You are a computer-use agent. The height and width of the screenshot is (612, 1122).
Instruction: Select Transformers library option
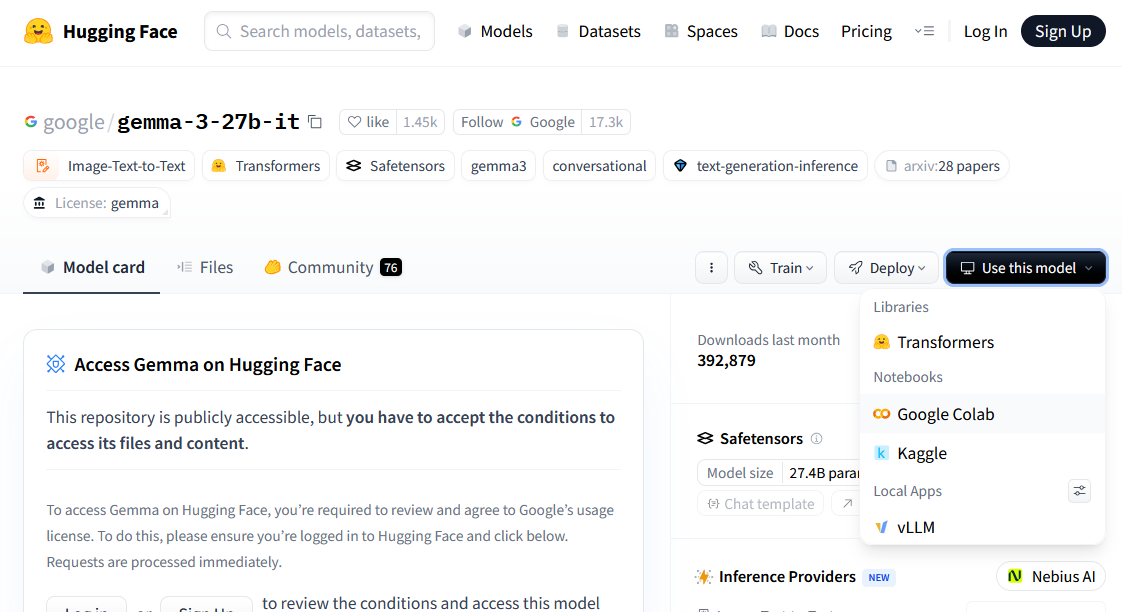coord(945,342)
